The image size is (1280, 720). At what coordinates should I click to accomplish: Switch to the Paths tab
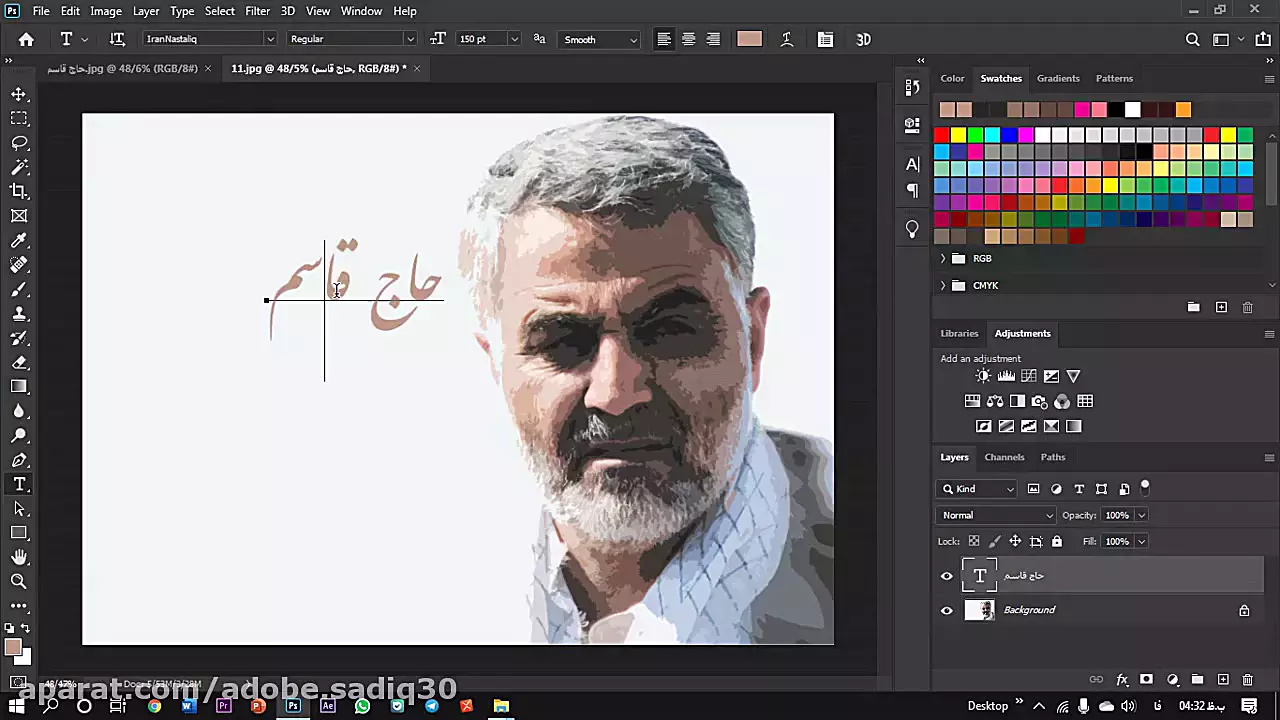pyautogui.click(x=1053, y=457)
